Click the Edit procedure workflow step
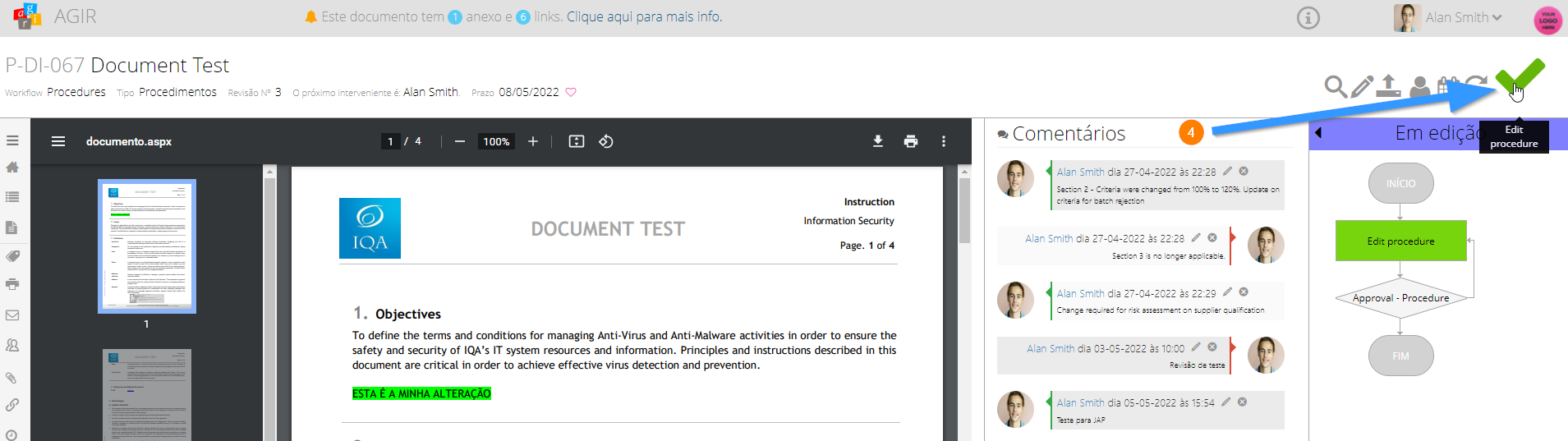 tap(1400, 241)
